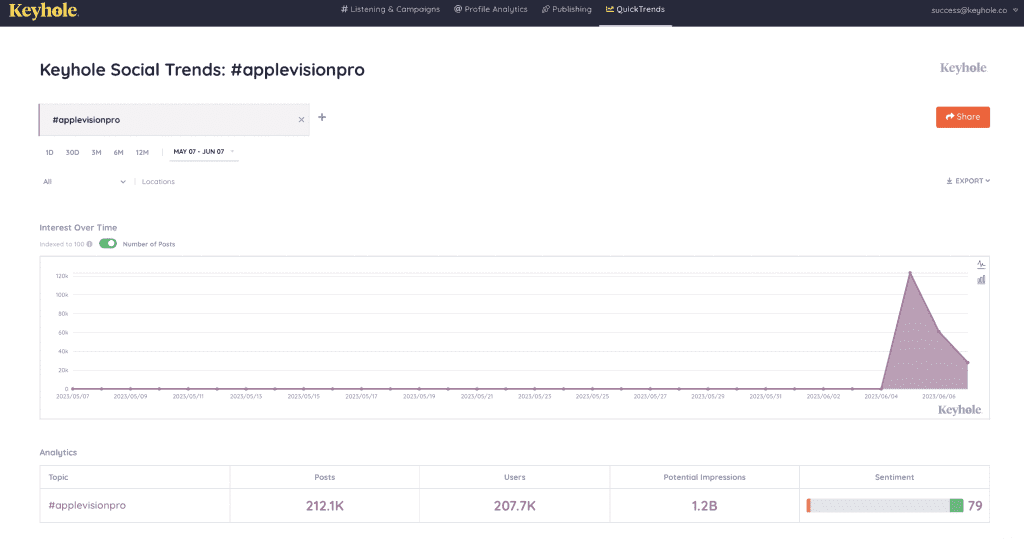Toggle Number of Posts switch
The image size is (1024, 539).
108,244
